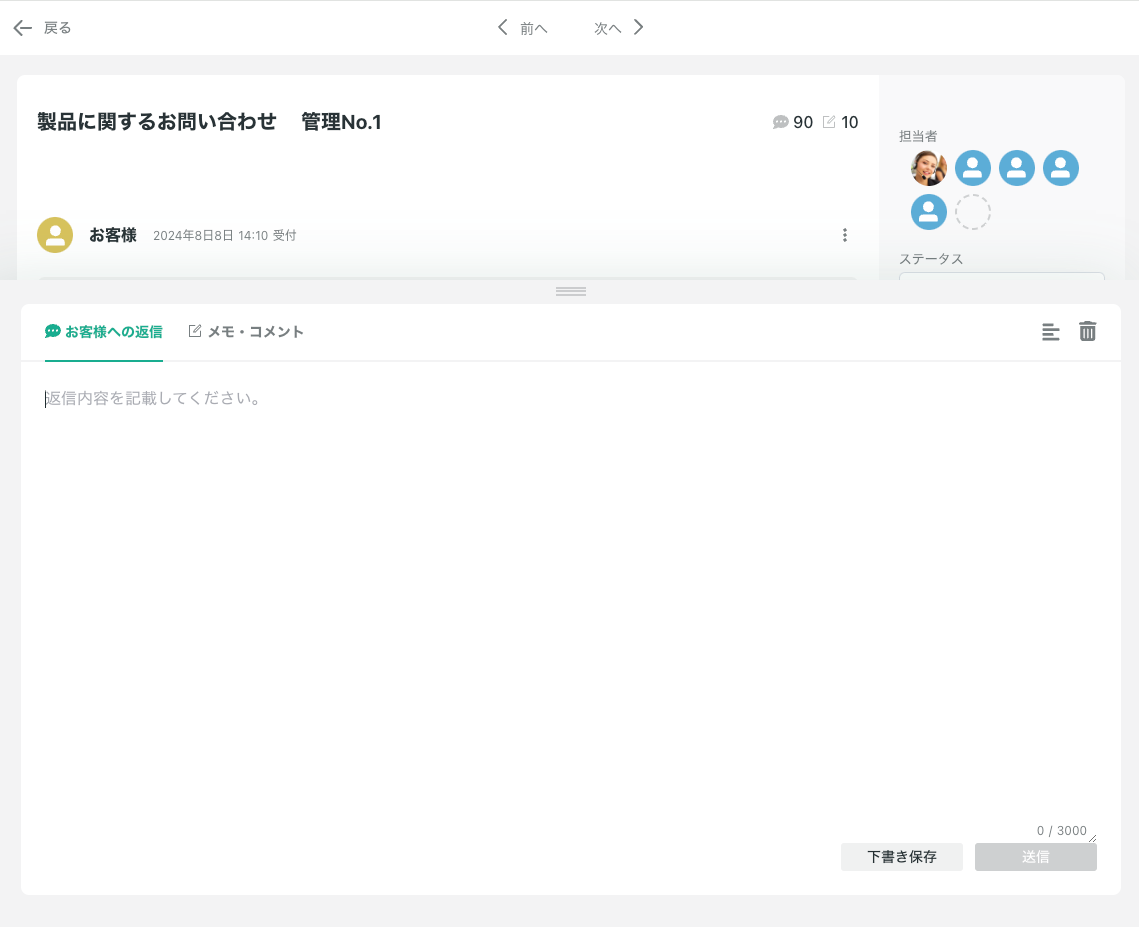Click the speech bubble comment count icon
Image resolution: width=1139 pixels, height=927 pixels.
click(x=781, y=122)
